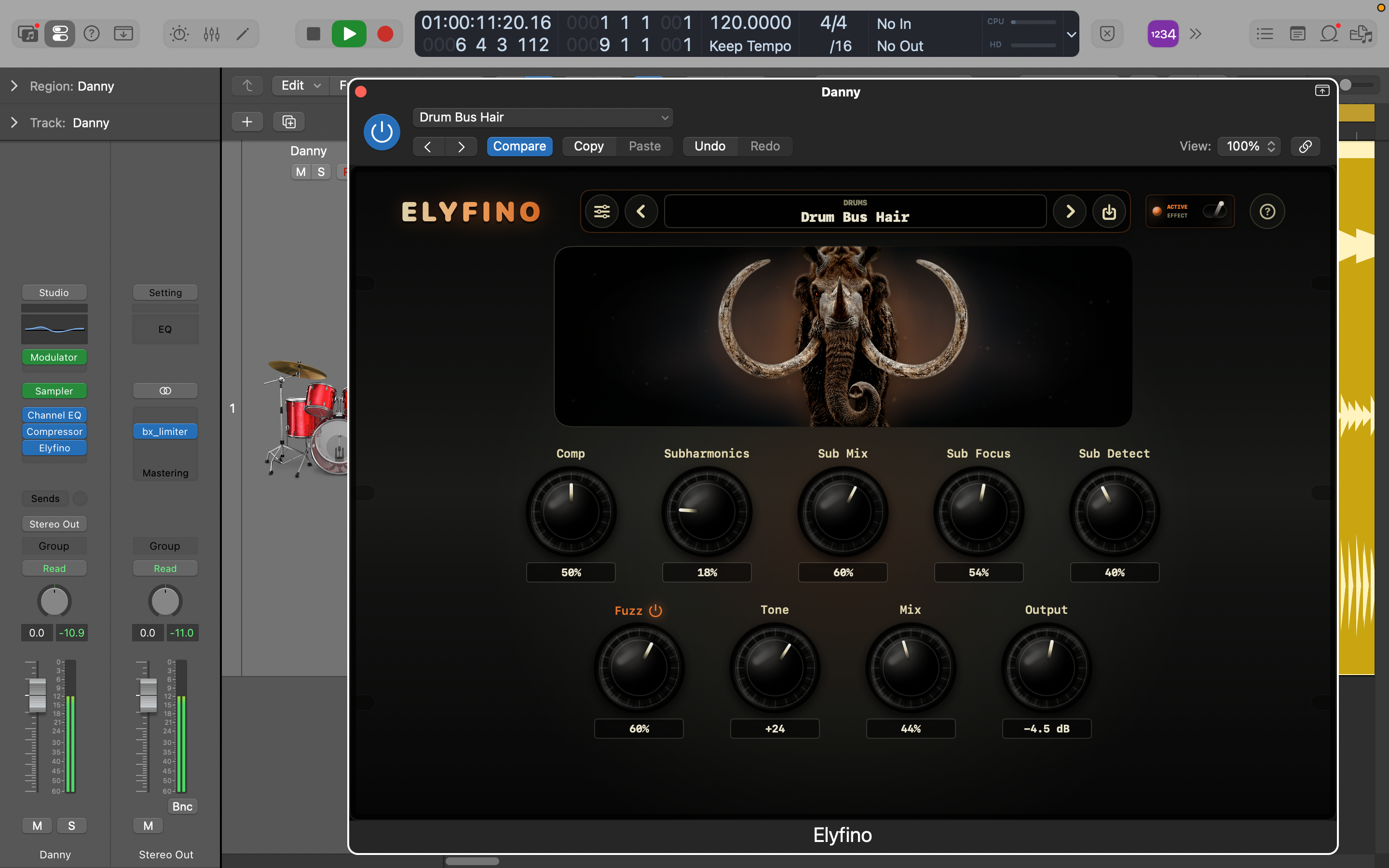Open the Group slot on Danny strip
This screenshot has height=868, width=1389.
click(54, 546)
